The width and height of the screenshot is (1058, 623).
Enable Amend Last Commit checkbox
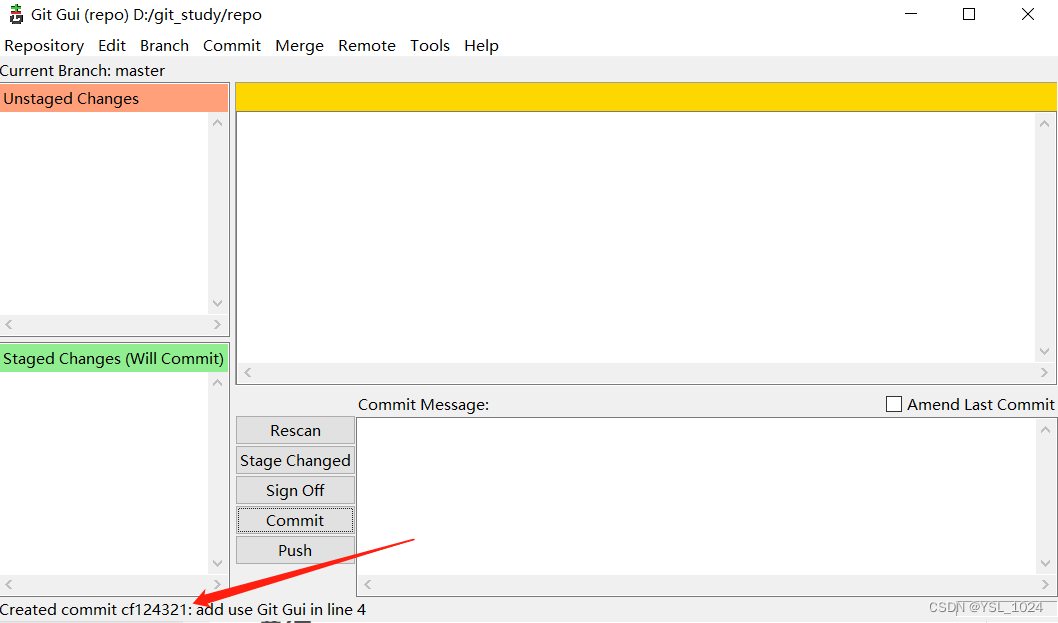click(x=893, y=404)
